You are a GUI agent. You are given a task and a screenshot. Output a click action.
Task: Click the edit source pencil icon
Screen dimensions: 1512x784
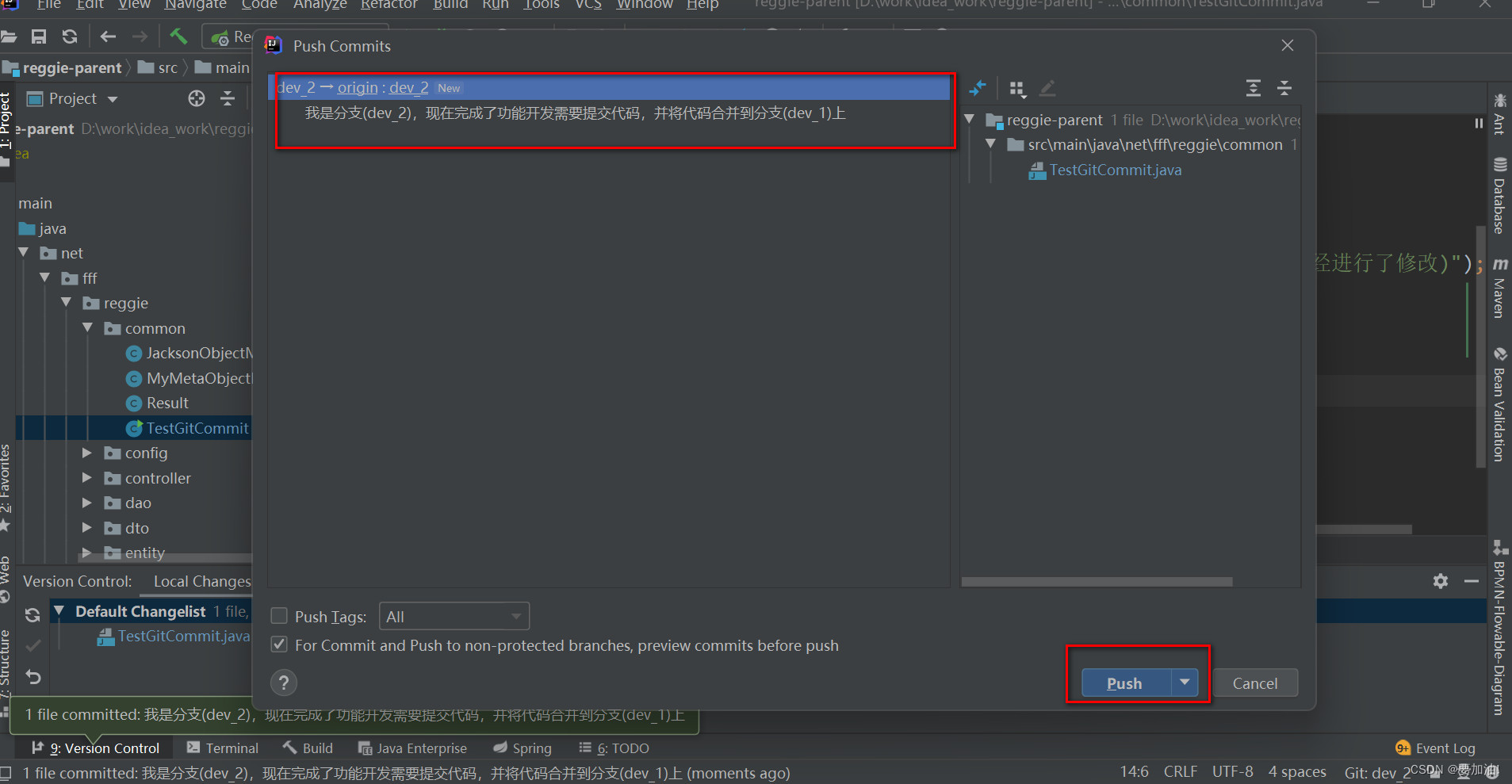point(1047,88)
